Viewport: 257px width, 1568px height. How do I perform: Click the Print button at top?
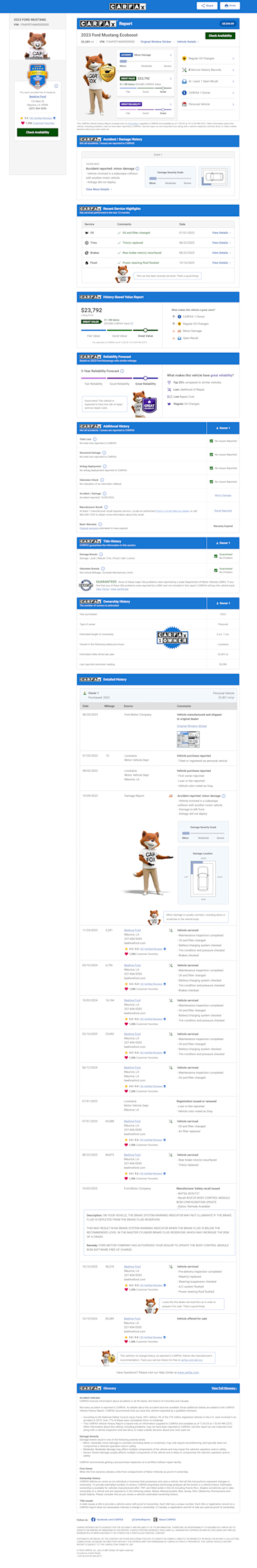[x=229, y=5]
